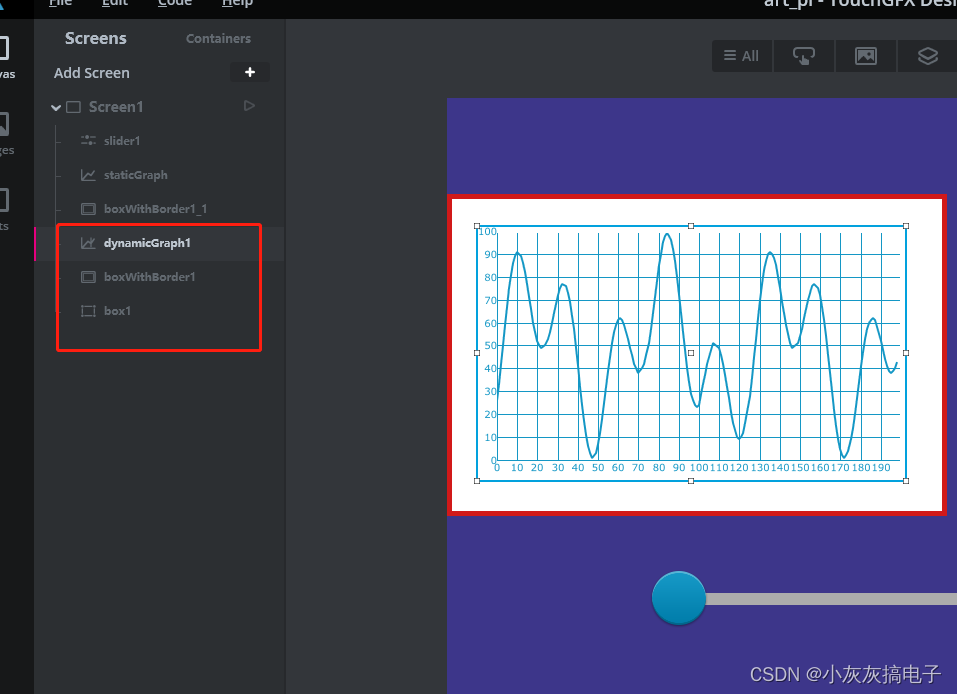Click the containers filter icon in the widget toolbar
The width and height of the screenshot is (957, 694).
point(928,56)
